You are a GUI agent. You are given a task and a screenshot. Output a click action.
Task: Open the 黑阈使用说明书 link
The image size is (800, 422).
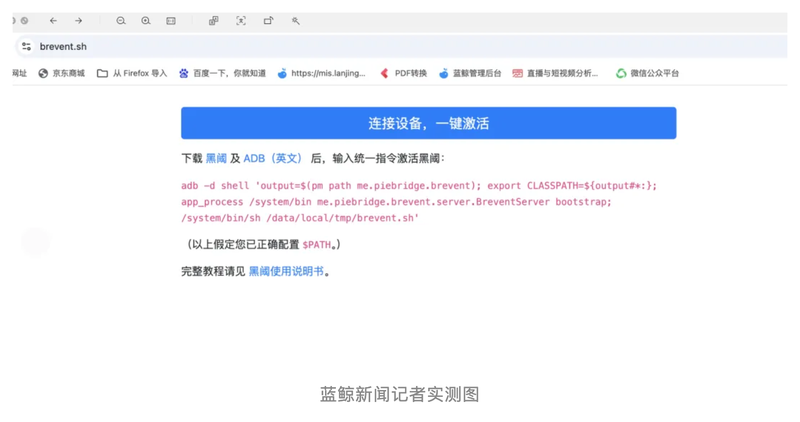286,271
